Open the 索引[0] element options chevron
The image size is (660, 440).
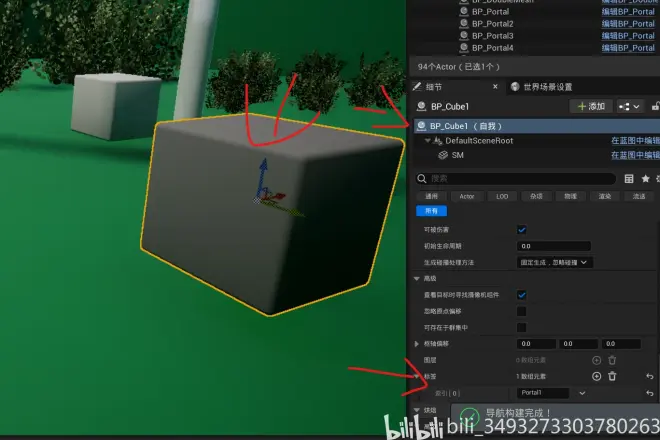582,393
